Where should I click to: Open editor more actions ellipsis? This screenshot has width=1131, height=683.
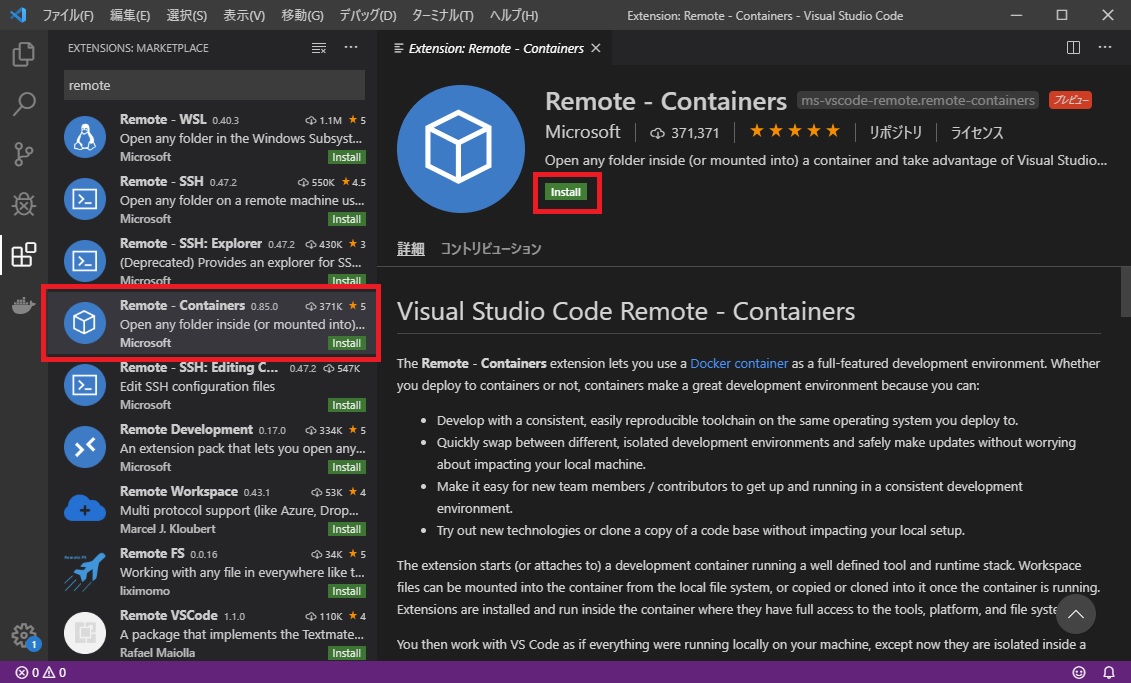click(1104, 48)
